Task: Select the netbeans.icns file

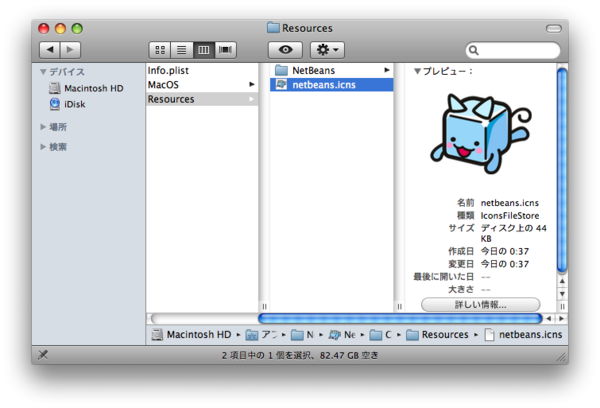Action: [x=331, y=85]
